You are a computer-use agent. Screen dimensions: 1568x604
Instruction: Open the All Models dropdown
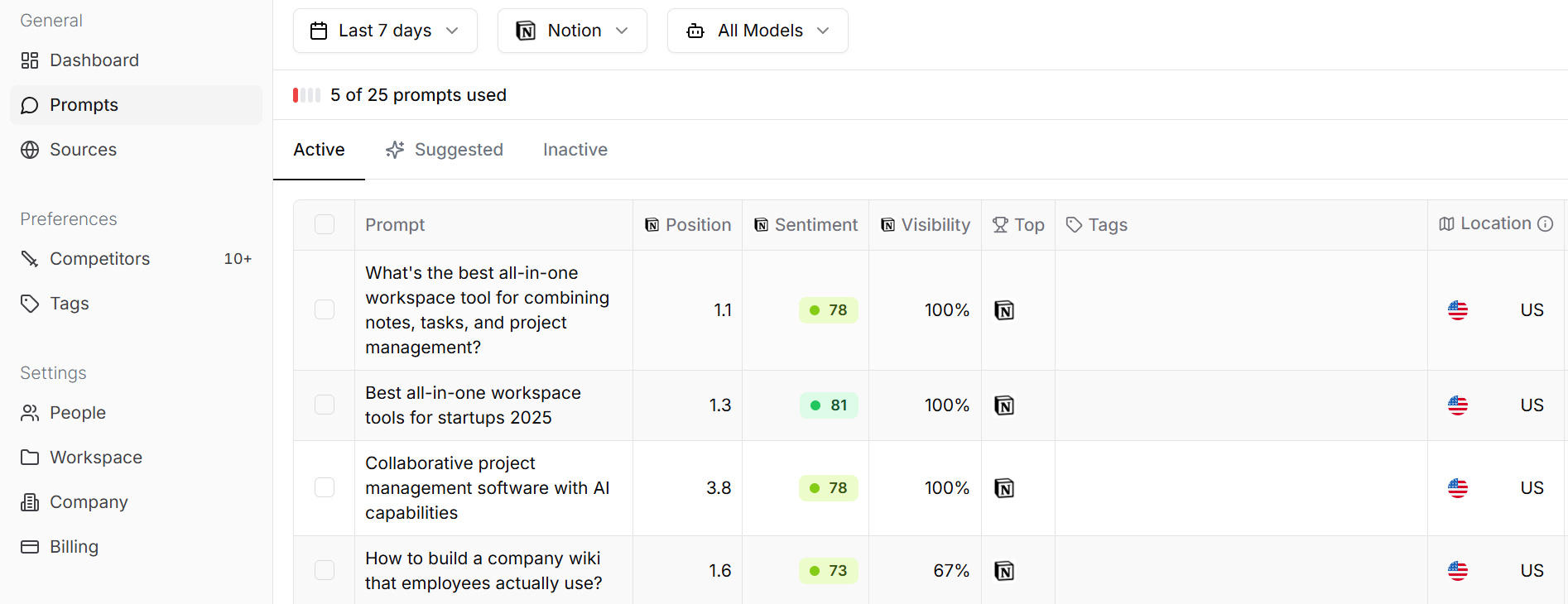758,31
